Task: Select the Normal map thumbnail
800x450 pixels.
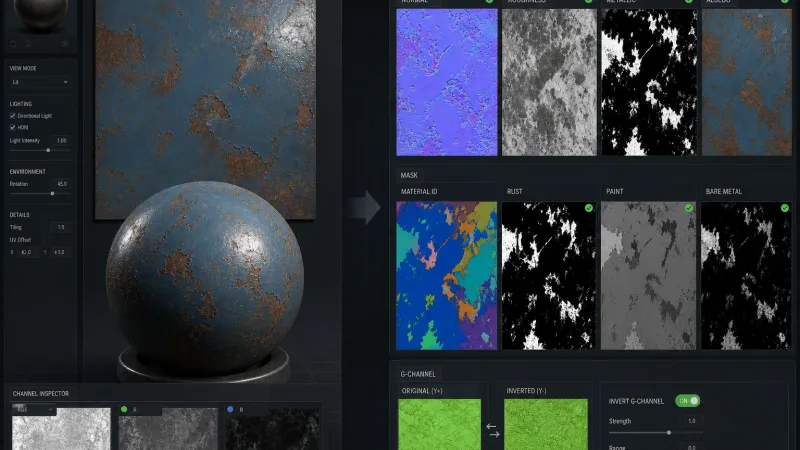Action: pyautogui.click(x=446, y=82)
